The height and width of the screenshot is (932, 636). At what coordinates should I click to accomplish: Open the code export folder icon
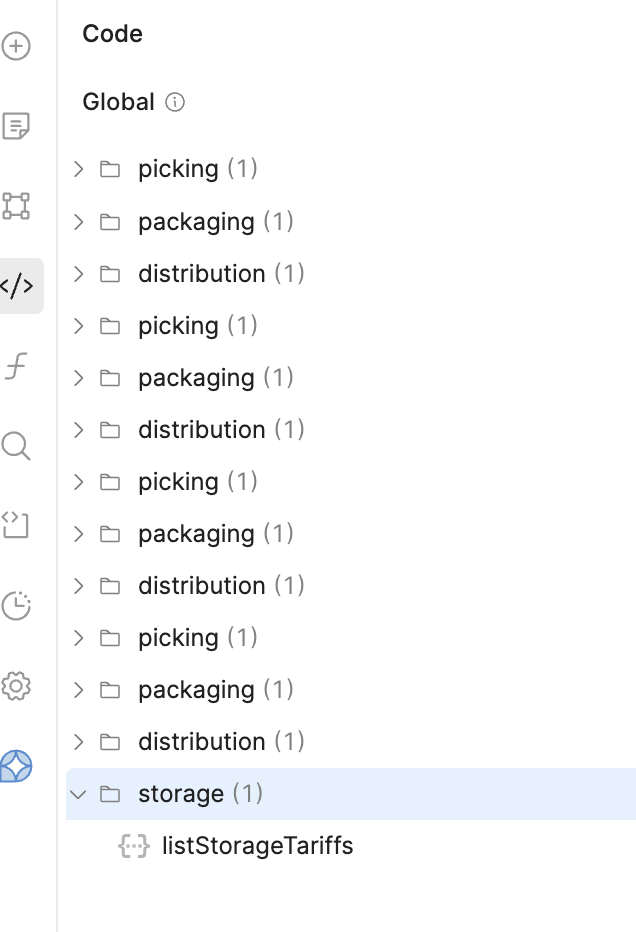17,525
